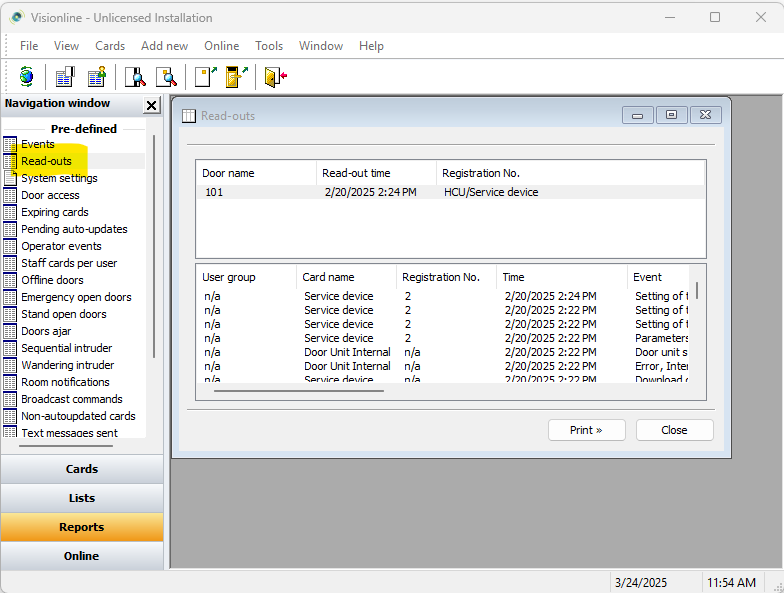
Task: Click the Time column header in events table
Action: 562,277
